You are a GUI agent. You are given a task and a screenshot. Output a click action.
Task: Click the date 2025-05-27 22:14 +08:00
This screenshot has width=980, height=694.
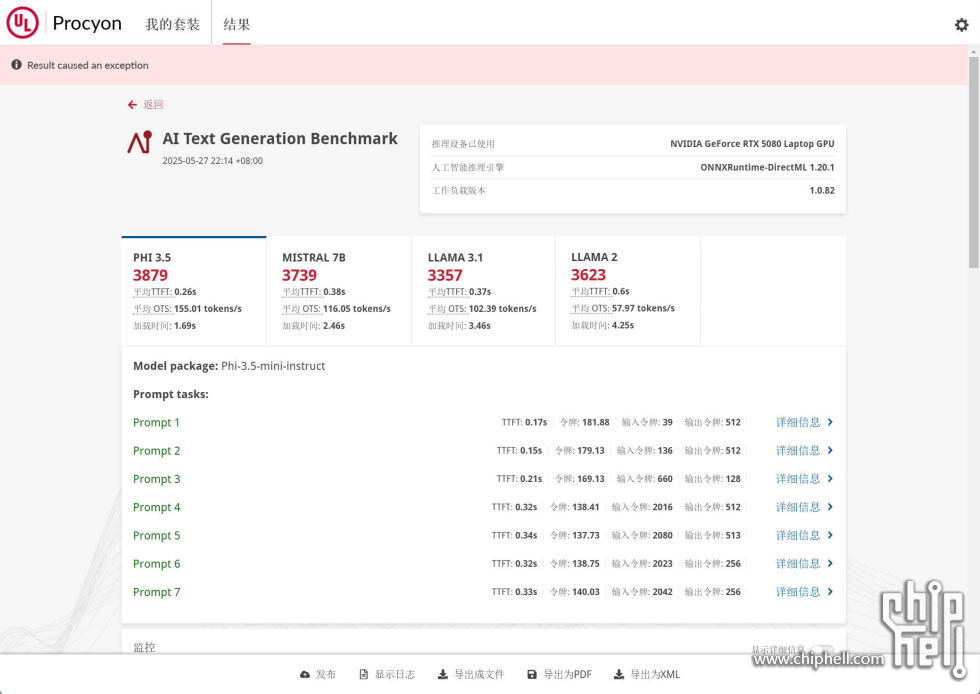(212, 161)
